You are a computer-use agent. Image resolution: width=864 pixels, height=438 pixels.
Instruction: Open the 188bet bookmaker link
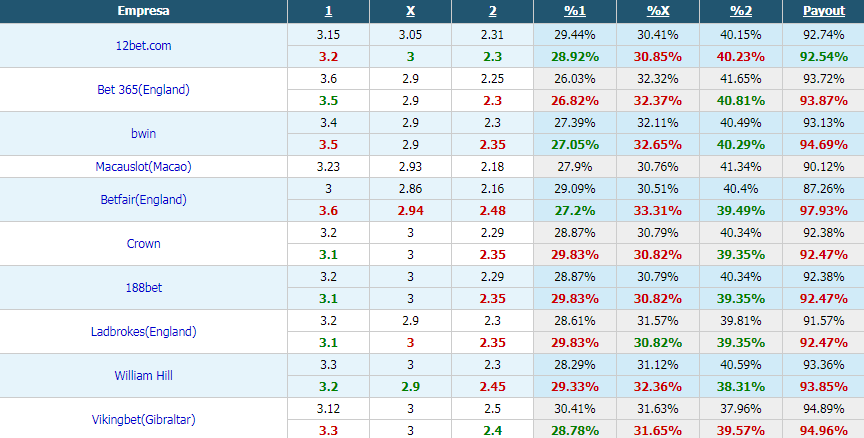click(x=143, y=288)
